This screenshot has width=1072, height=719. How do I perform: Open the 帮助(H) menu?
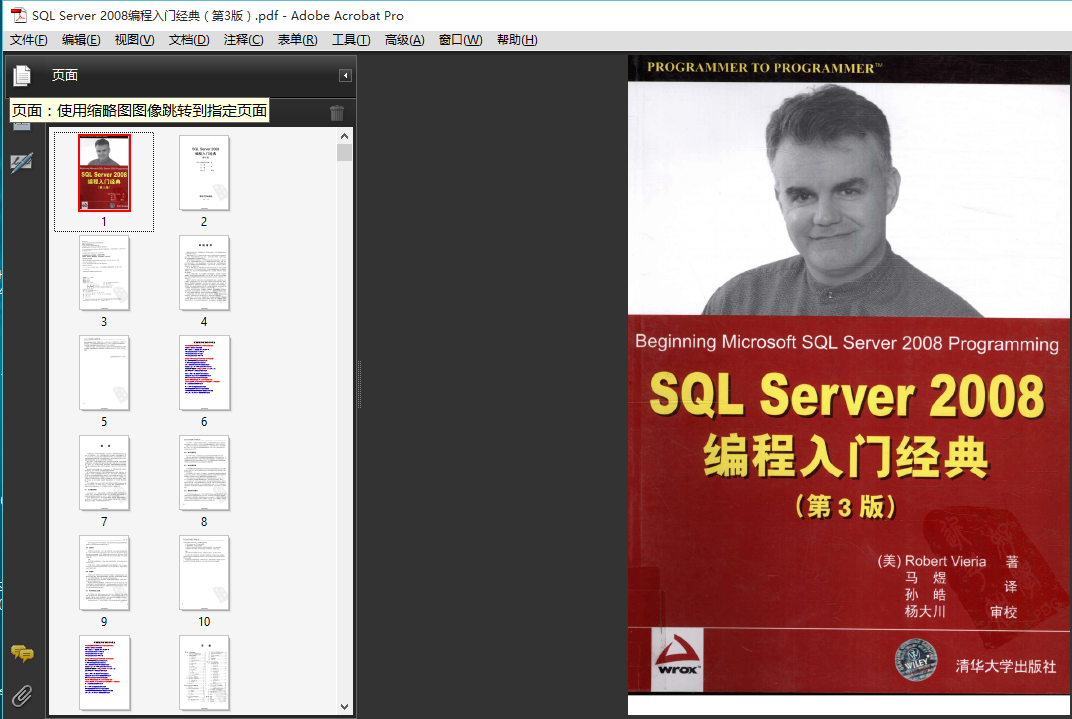point(518,40)
